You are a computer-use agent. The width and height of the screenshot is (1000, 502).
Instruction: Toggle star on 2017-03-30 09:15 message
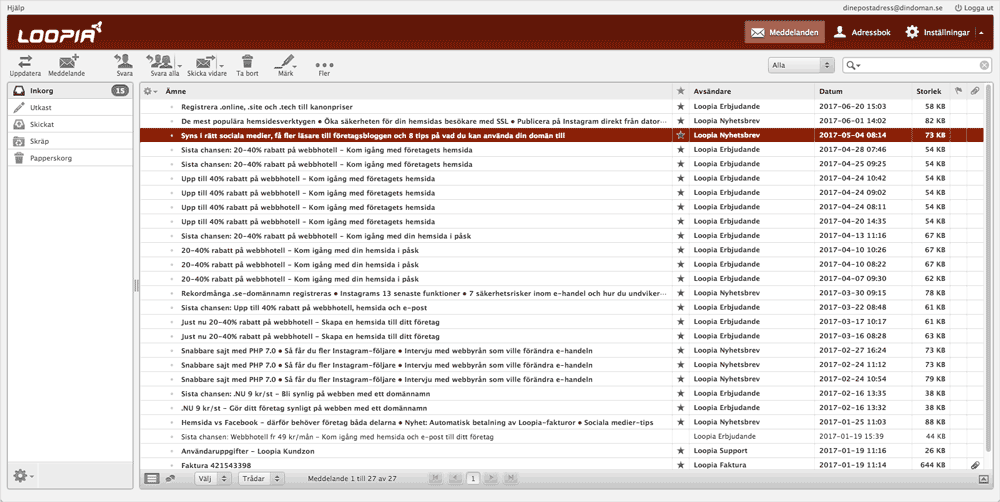pos(680,293)
